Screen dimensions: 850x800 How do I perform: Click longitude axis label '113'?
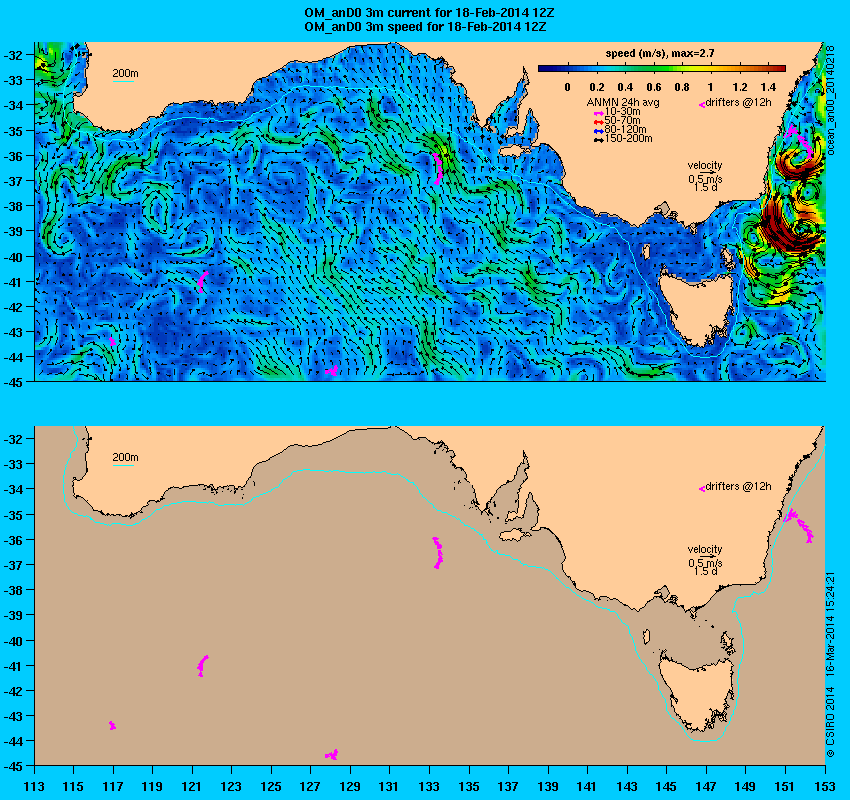34,786
